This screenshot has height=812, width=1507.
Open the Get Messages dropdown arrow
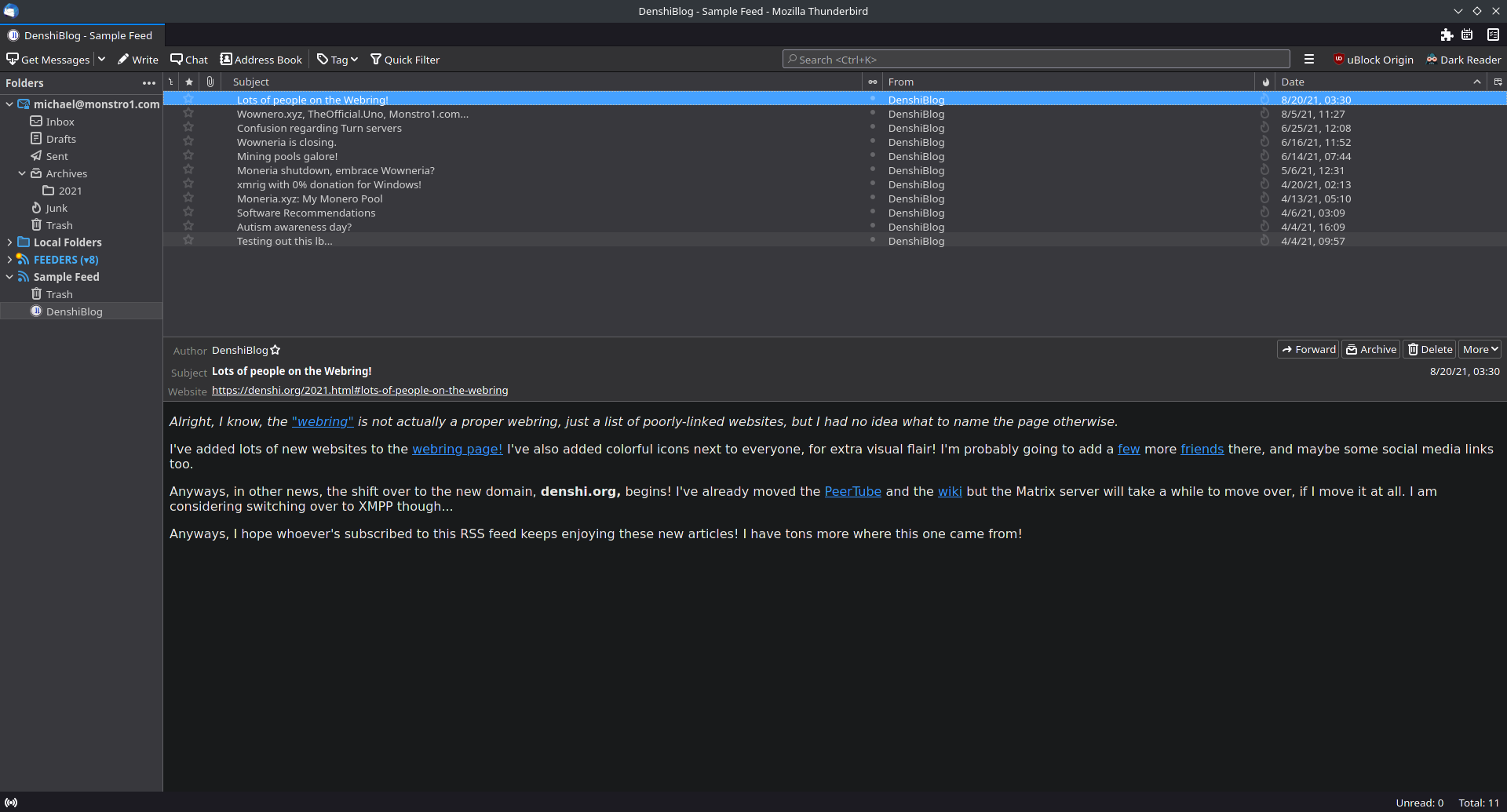(x=101, y=60)
